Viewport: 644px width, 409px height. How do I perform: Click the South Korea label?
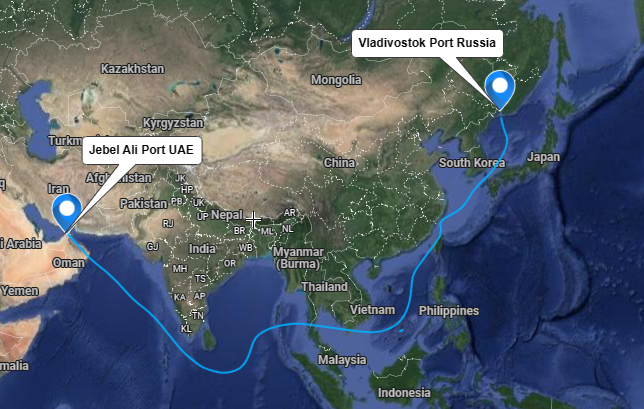[472, 163]
